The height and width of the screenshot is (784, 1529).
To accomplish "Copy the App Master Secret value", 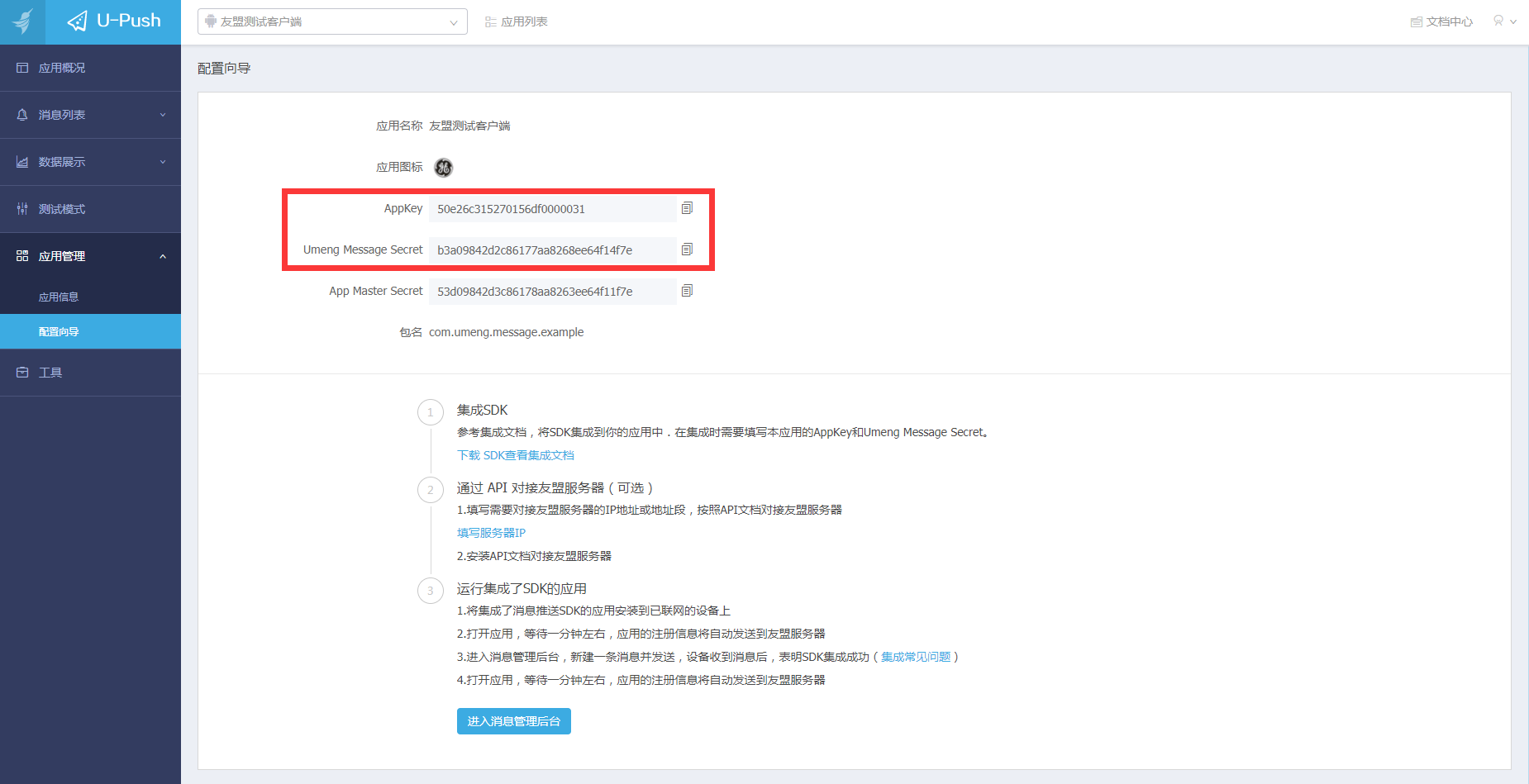I will tap(687, 291).
